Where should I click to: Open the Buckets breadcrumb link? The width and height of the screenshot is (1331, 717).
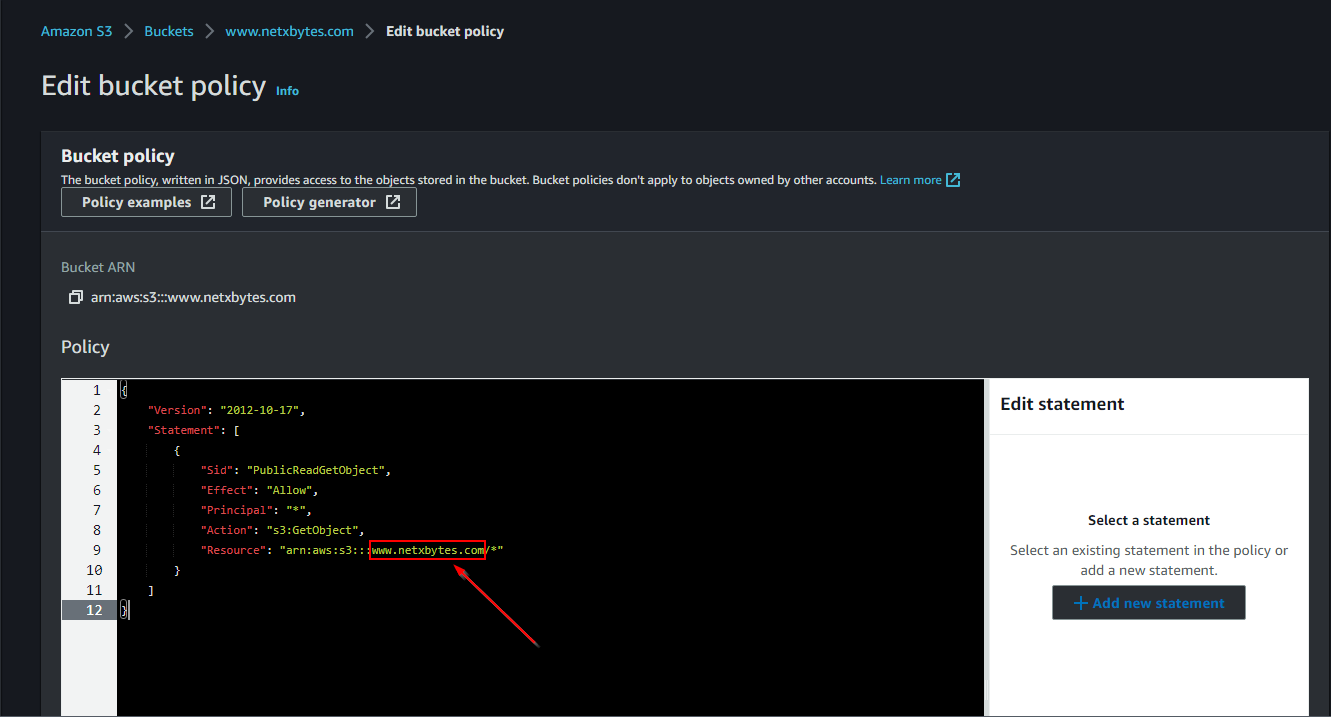[x=169, y=31]
